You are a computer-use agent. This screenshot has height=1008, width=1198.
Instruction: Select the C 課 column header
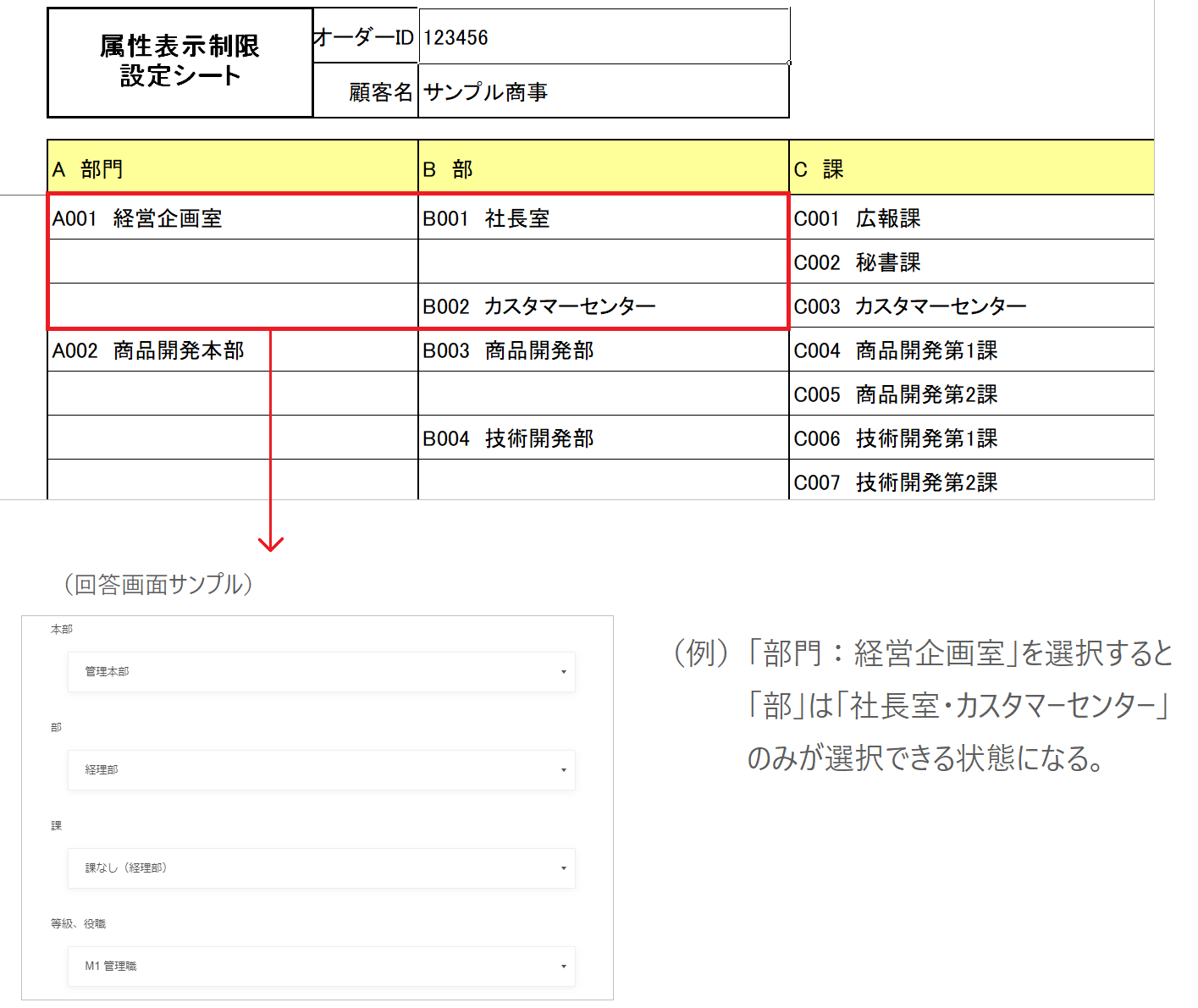tap(970, 169)
